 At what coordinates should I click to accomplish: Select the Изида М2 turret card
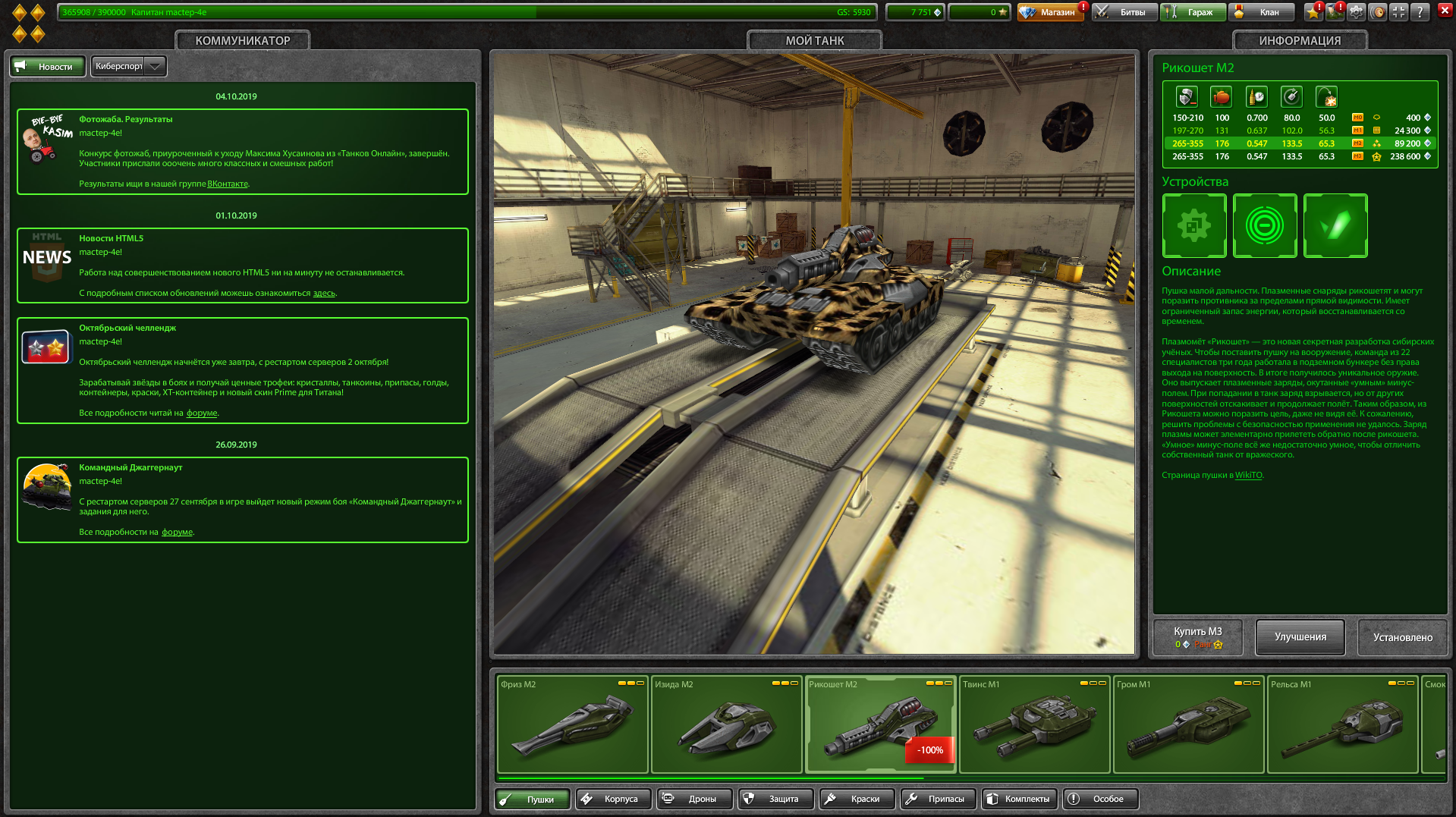click(x=727, y=724)
